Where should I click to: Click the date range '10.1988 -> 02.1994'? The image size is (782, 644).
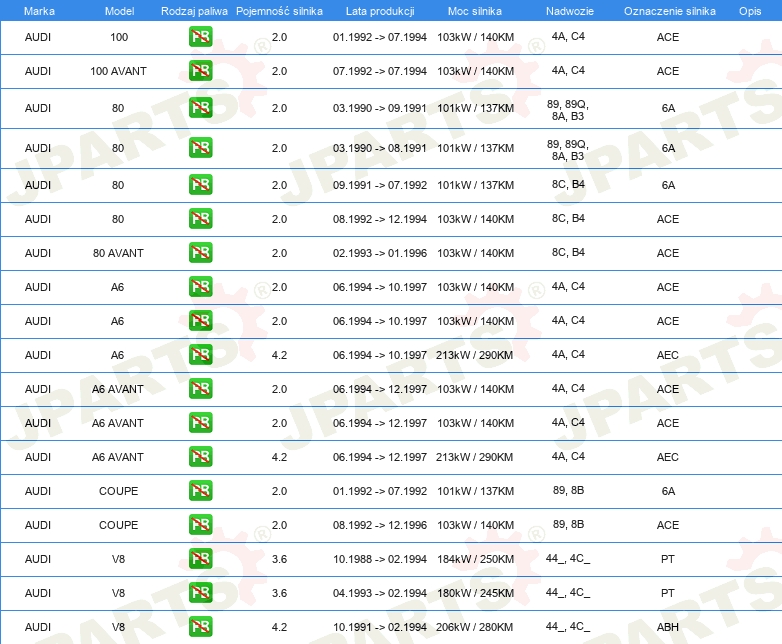click(380, 559)
